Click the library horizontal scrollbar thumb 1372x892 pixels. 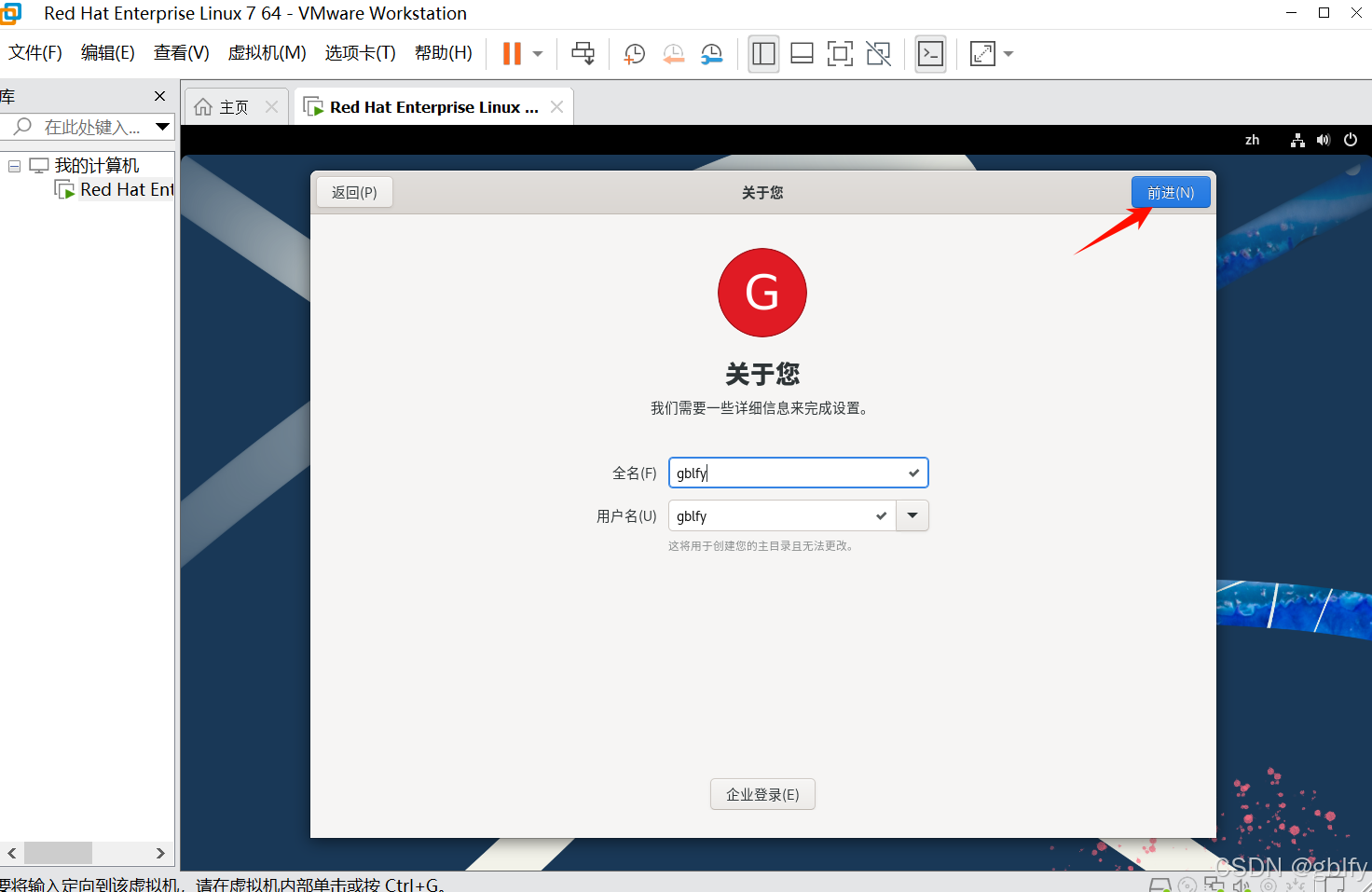coord(58,853)
